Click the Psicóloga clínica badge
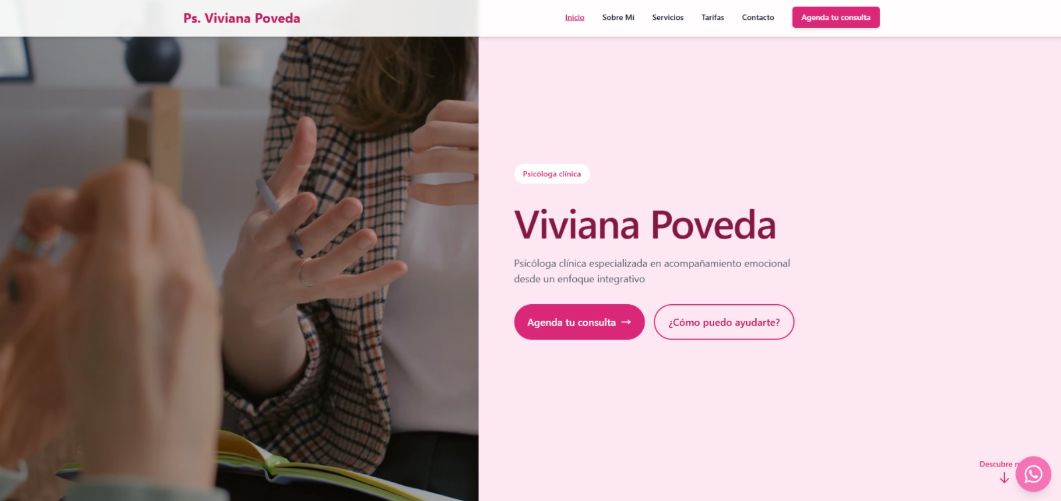Viewport: 1061px width, 501px height. [x=551, y=174]
